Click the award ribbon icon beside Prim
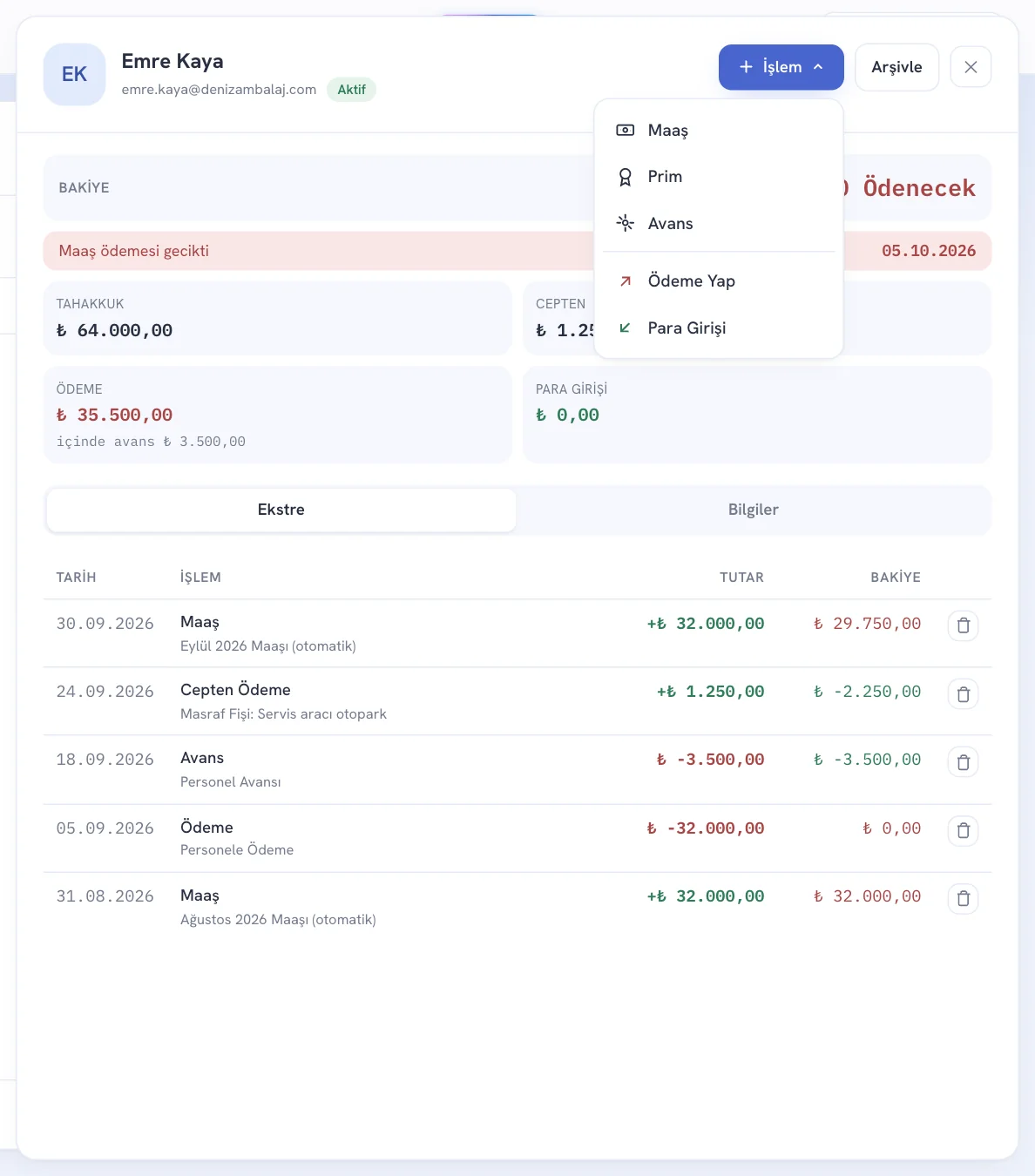1035x1176 pixels. [625, 177]
